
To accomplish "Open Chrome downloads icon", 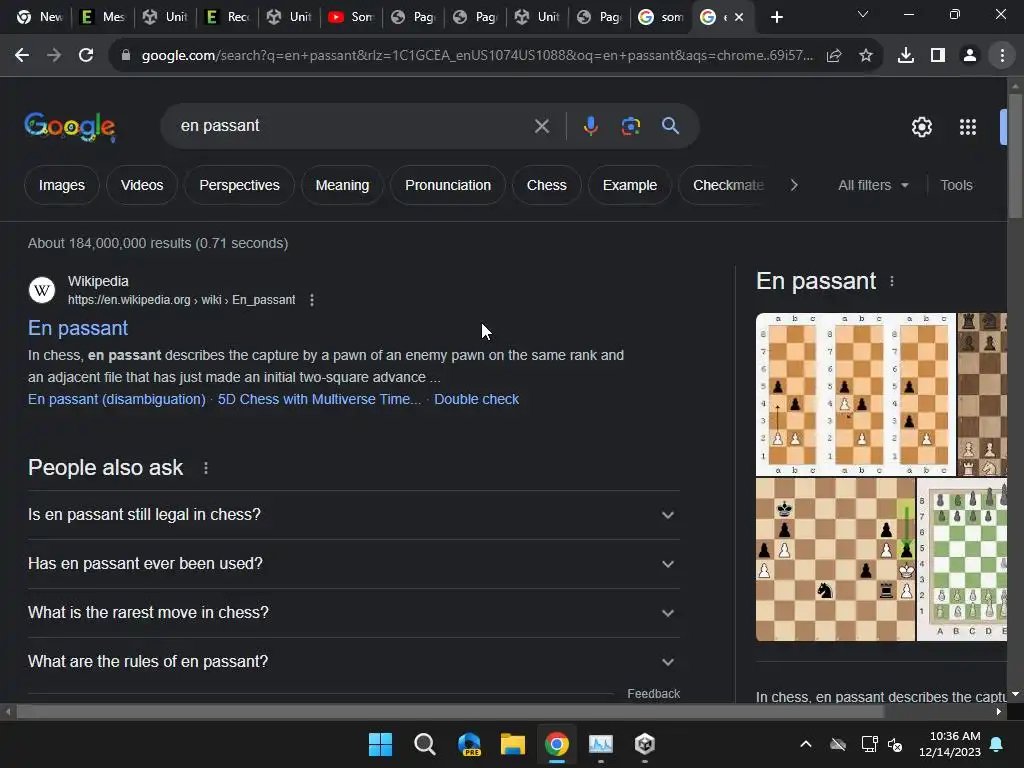I will pos(906,56).
